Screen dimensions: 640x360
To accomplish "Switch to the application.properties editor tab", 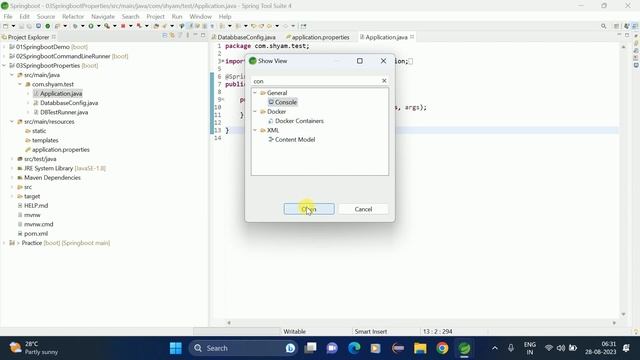I will 318,37.
